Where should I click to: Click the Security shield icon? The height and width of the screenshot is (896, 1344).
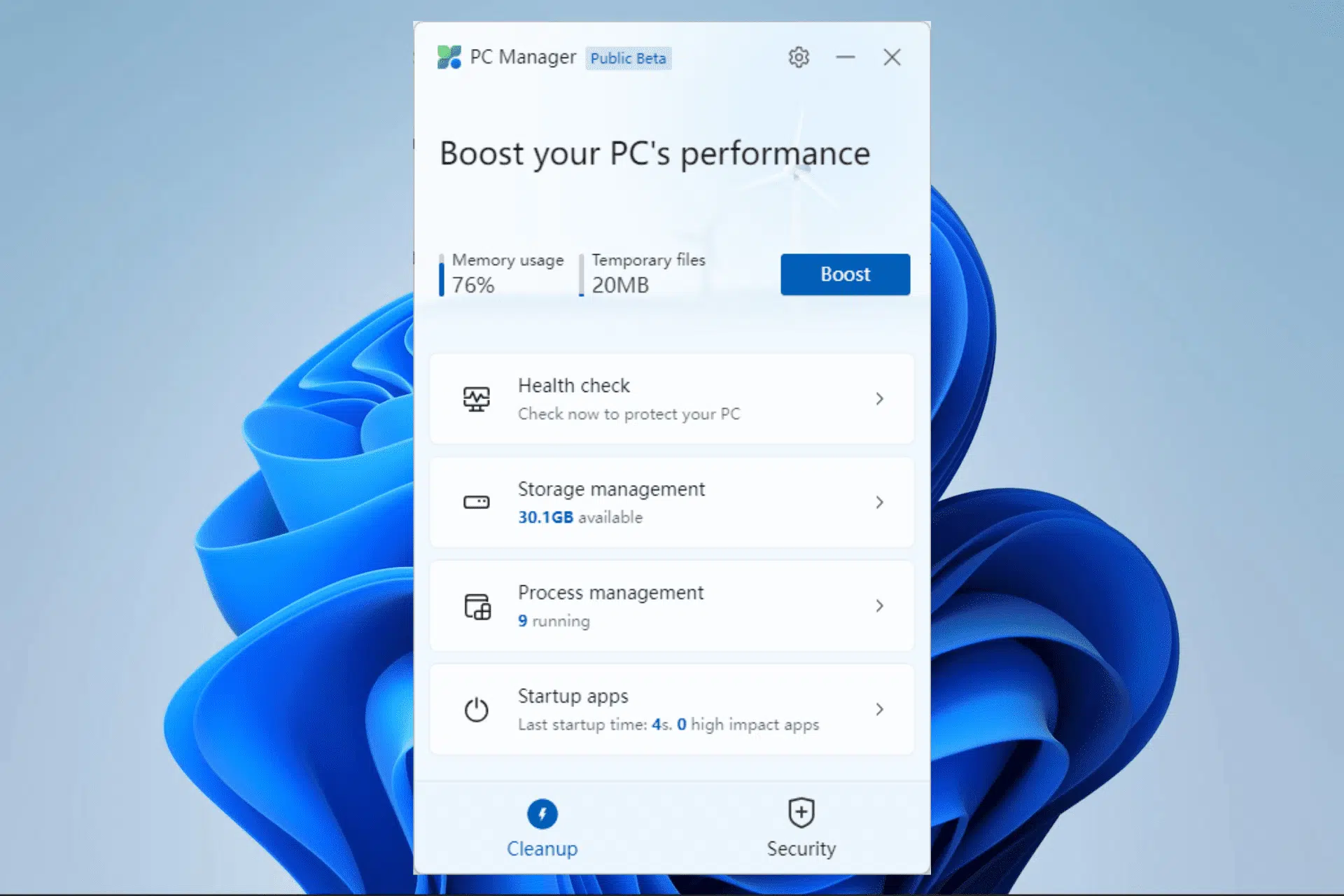[801, 811]
